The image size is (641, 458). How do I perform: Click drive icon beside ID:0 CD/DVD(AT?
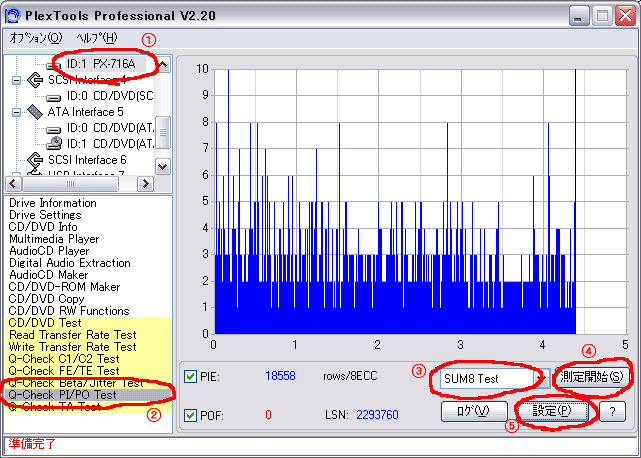[x=53, y=130]
